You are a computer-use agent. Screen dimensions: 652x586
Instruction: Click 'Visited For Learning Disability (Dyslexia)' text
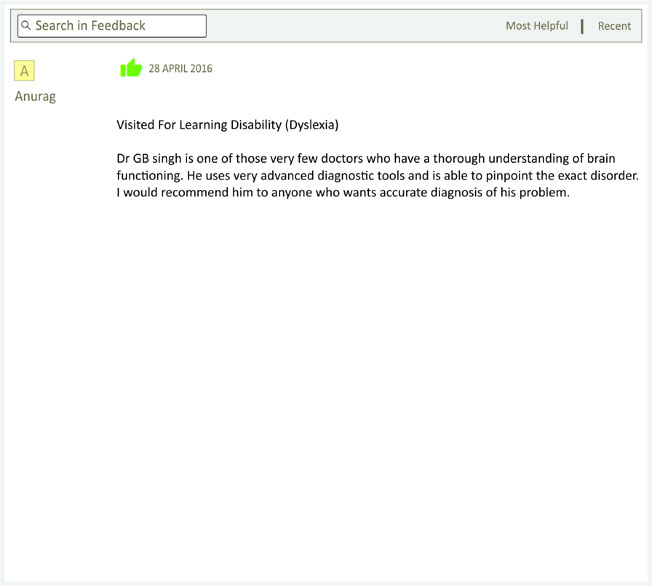point(227,125)
